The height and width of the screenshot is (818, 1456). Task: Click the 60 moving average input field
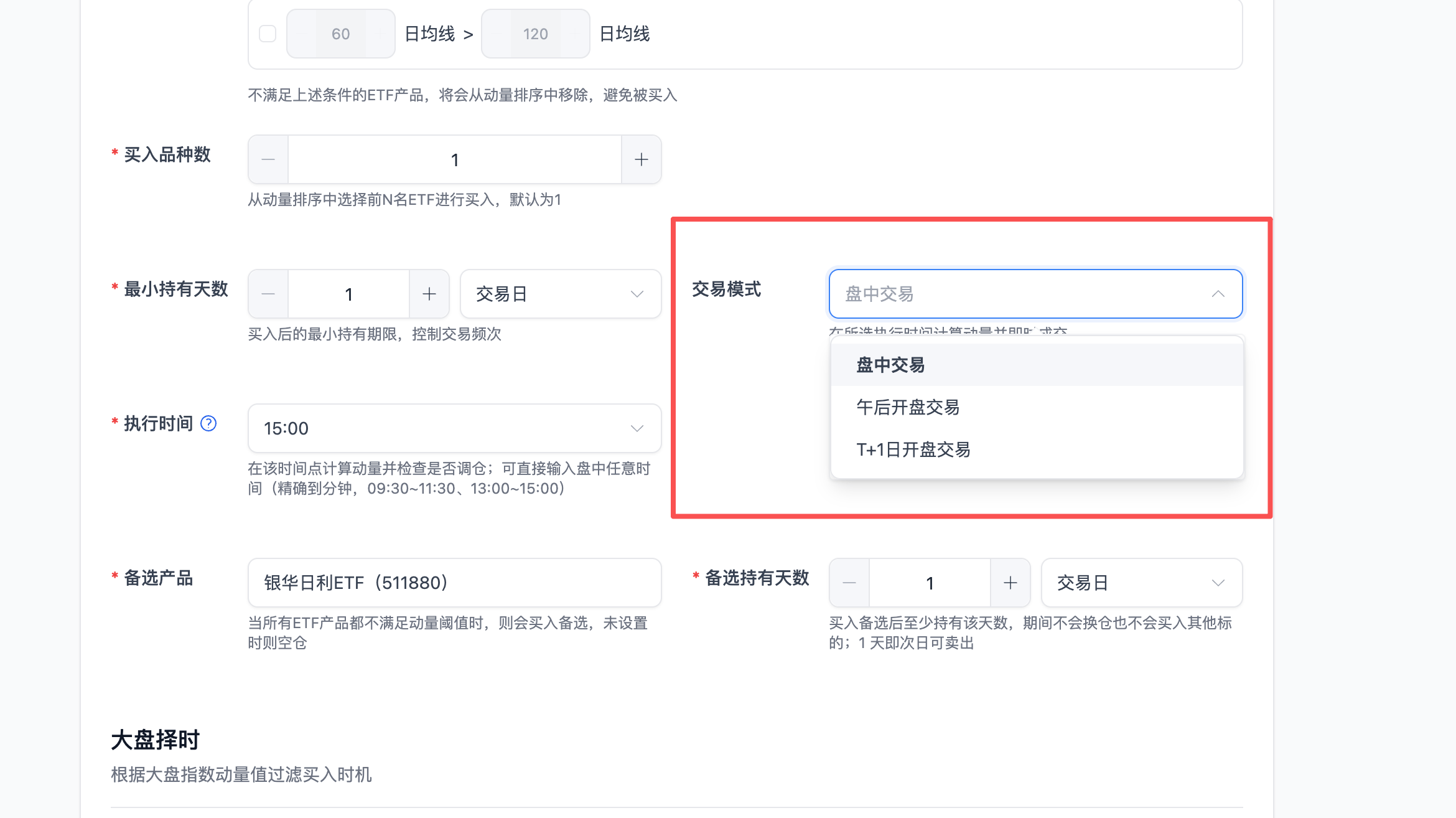[x=340, y=34]
